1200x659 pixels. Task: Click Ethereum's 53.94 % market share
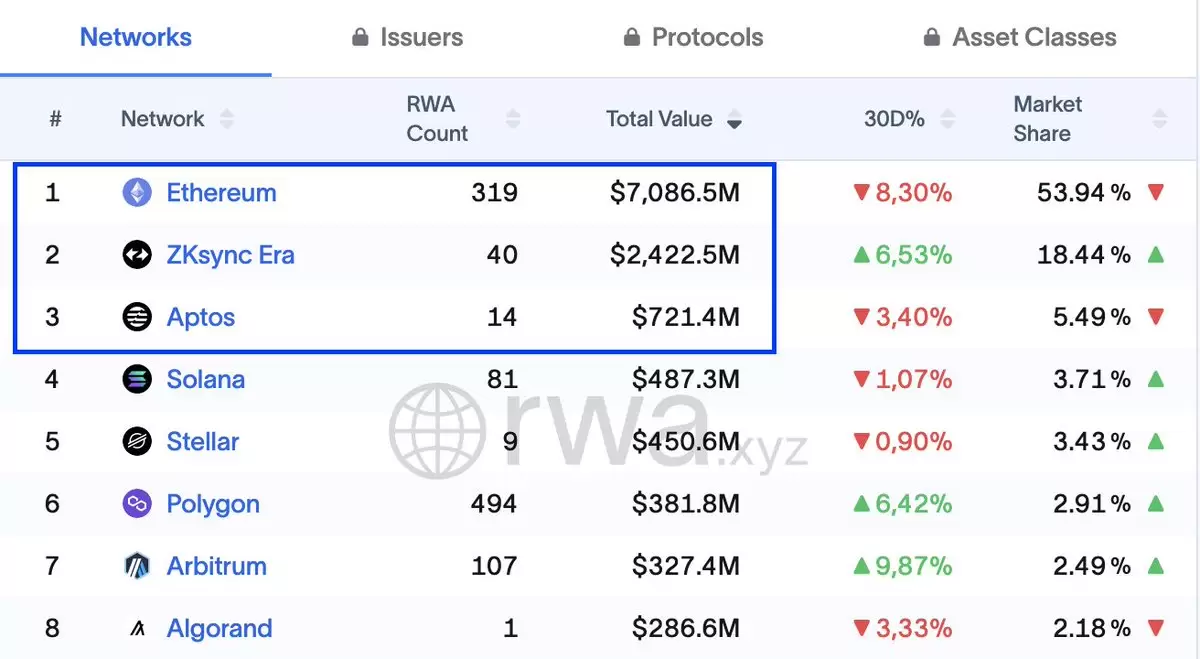pyautogui.click(x=1084, y=192)
